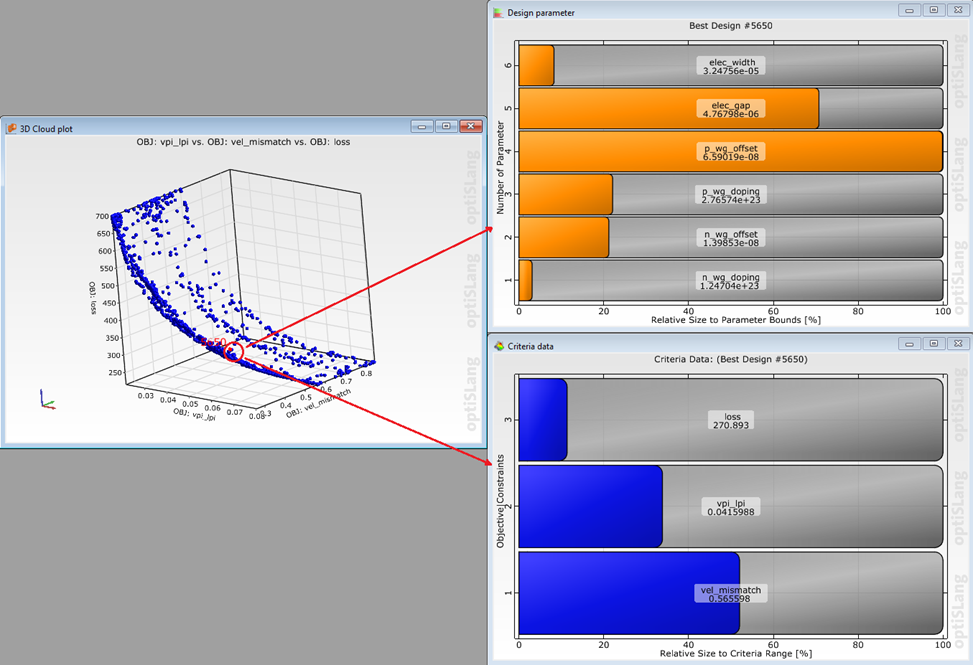Click the XYZ axis orientation triad
The height and width of the screenshot is (665, 973).
point(46,399)
